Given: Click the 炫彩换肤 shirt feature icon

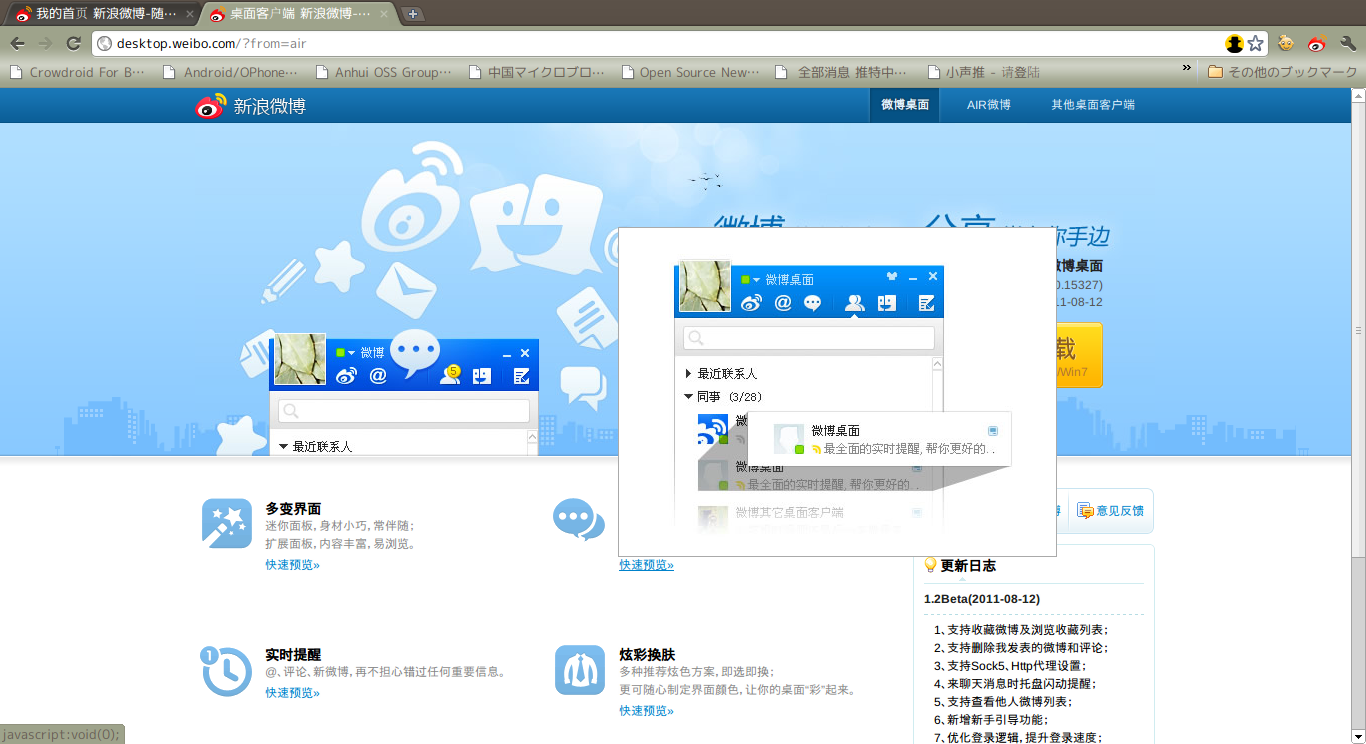Looking at the screenshot, I should 580,670.
